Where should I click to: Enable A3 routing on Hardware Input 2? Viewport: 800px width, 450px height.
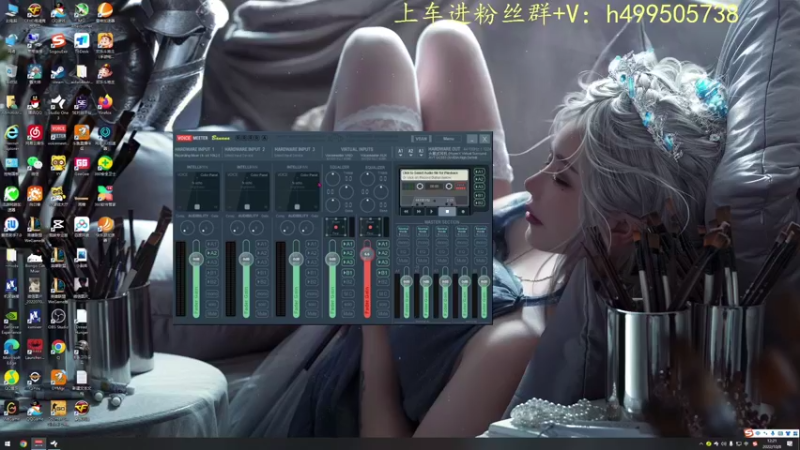click(262, 262)
